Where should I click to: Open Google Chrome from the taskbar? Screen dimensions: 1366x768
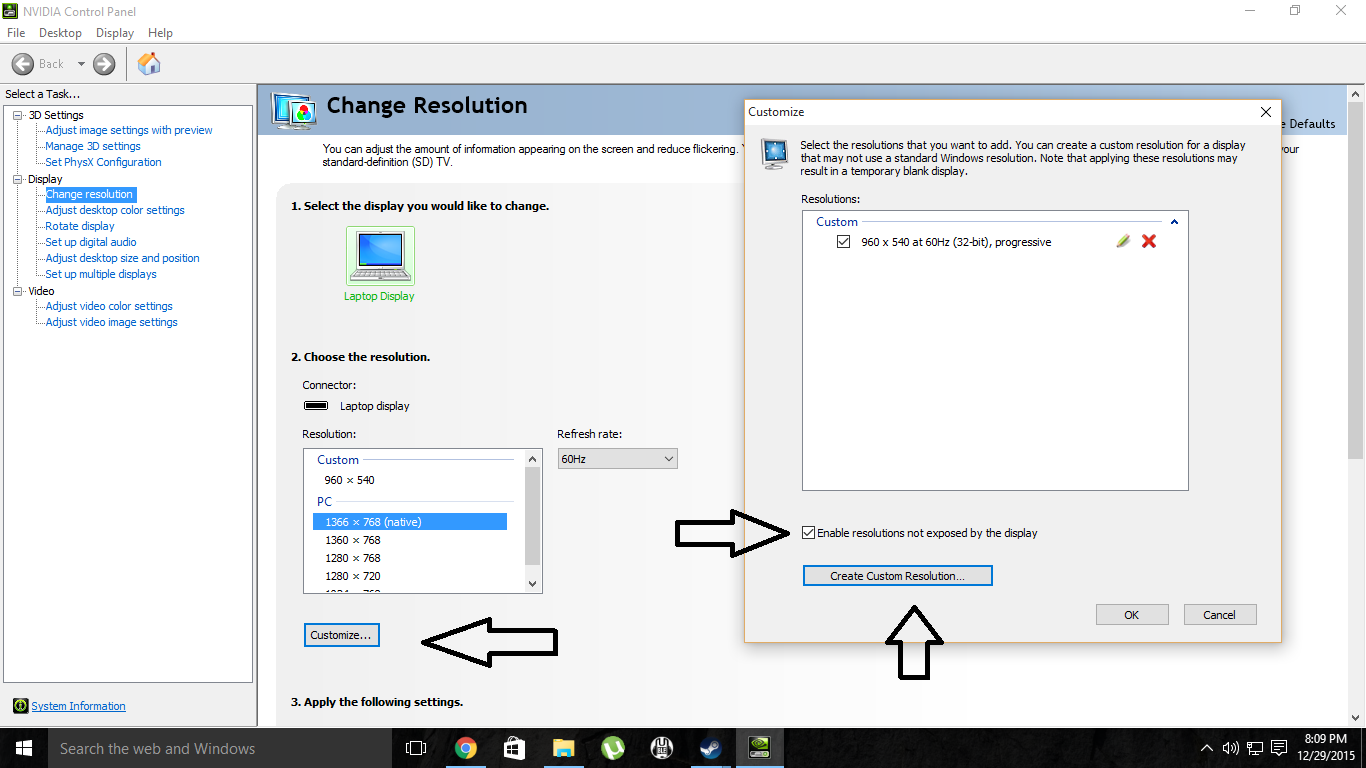point(465,748)
